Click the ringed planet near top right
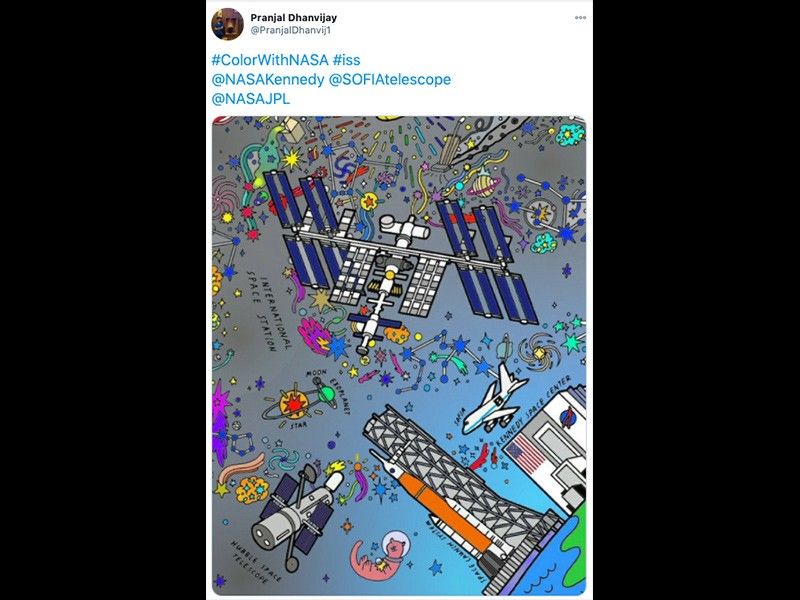 [x=484, y=185]
